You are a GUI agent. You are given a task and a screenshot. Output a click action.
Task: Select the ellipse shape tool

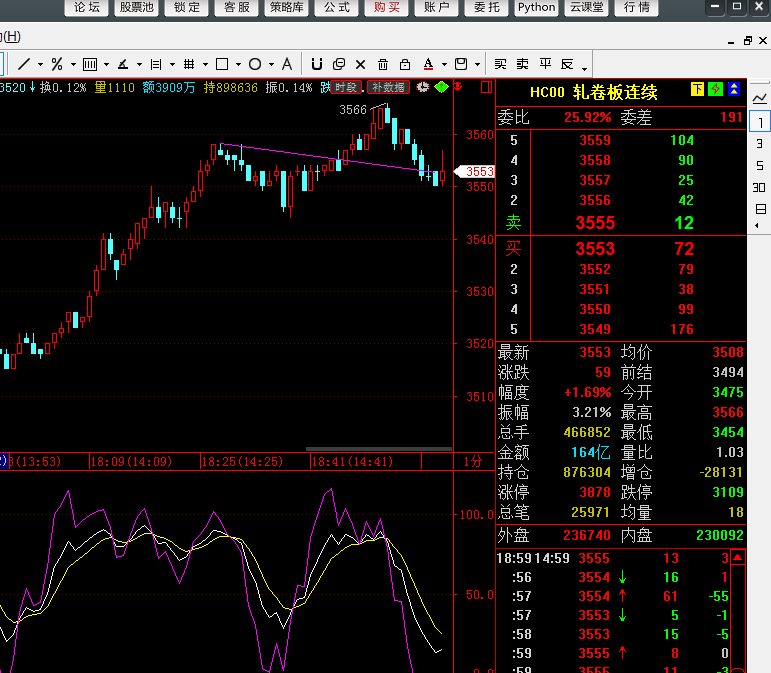click(x=255, y=64)
